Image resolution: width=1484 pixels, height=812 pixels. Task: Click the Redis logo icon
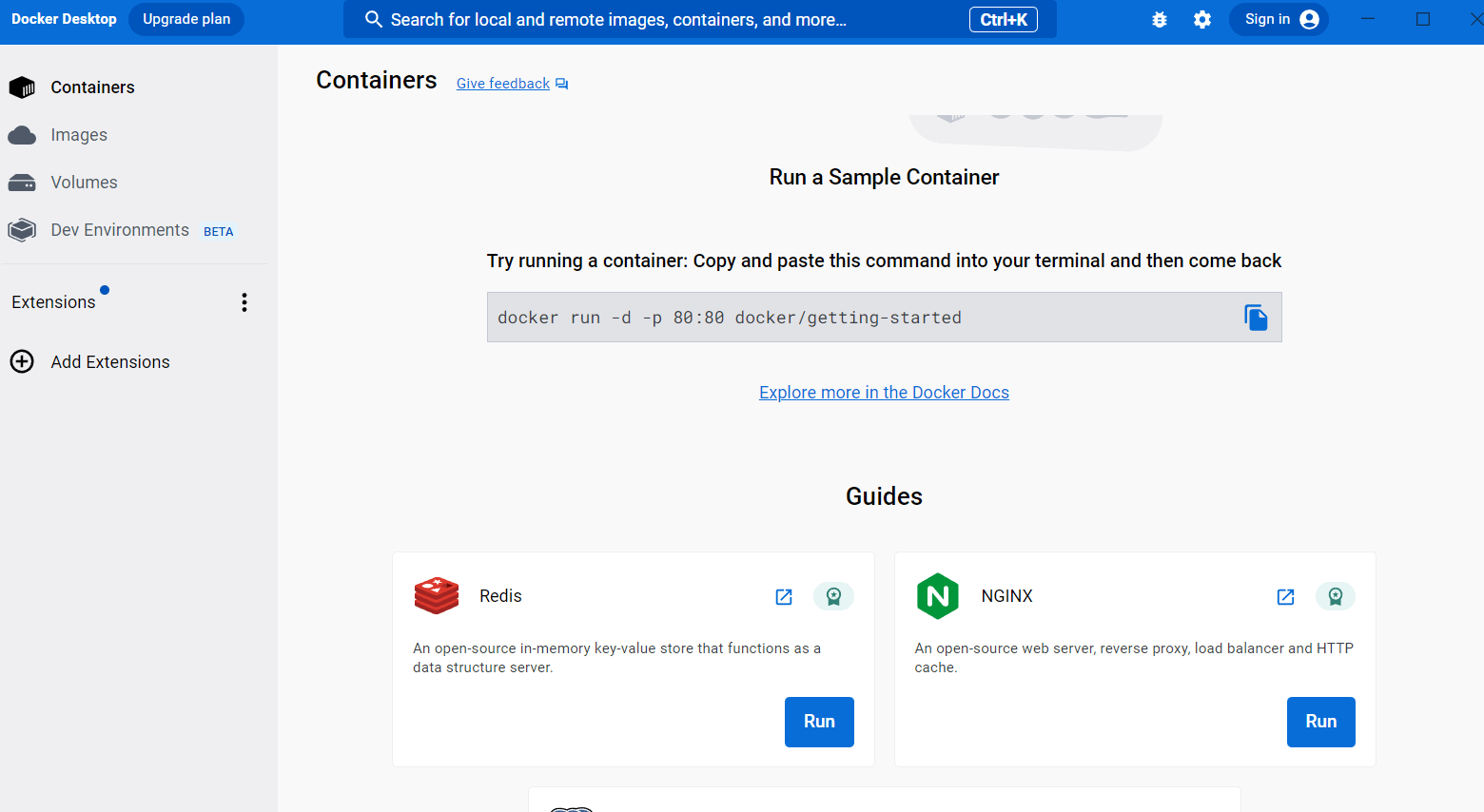(x=437, y=596)
